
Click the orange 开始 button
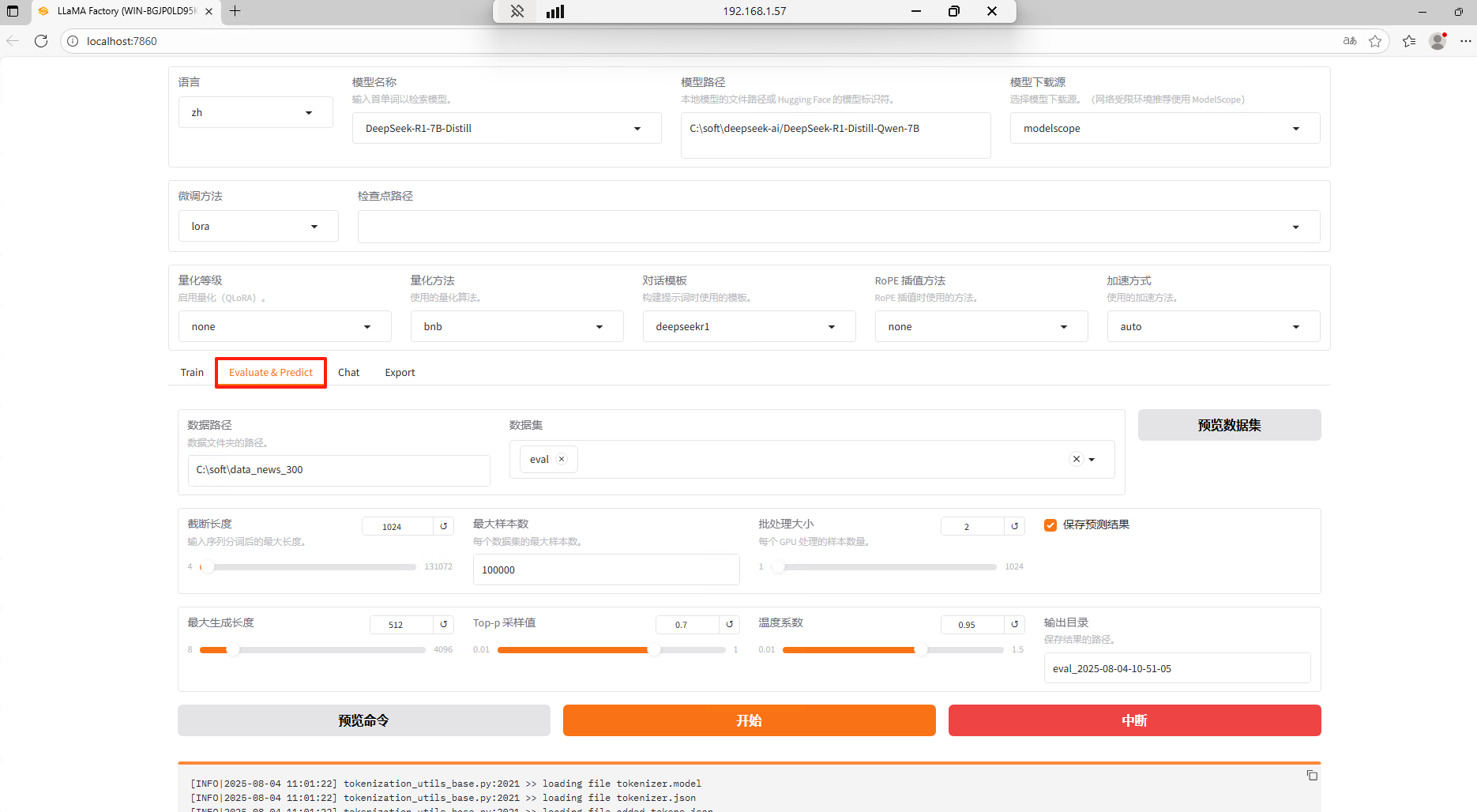(x=749, y=720)
